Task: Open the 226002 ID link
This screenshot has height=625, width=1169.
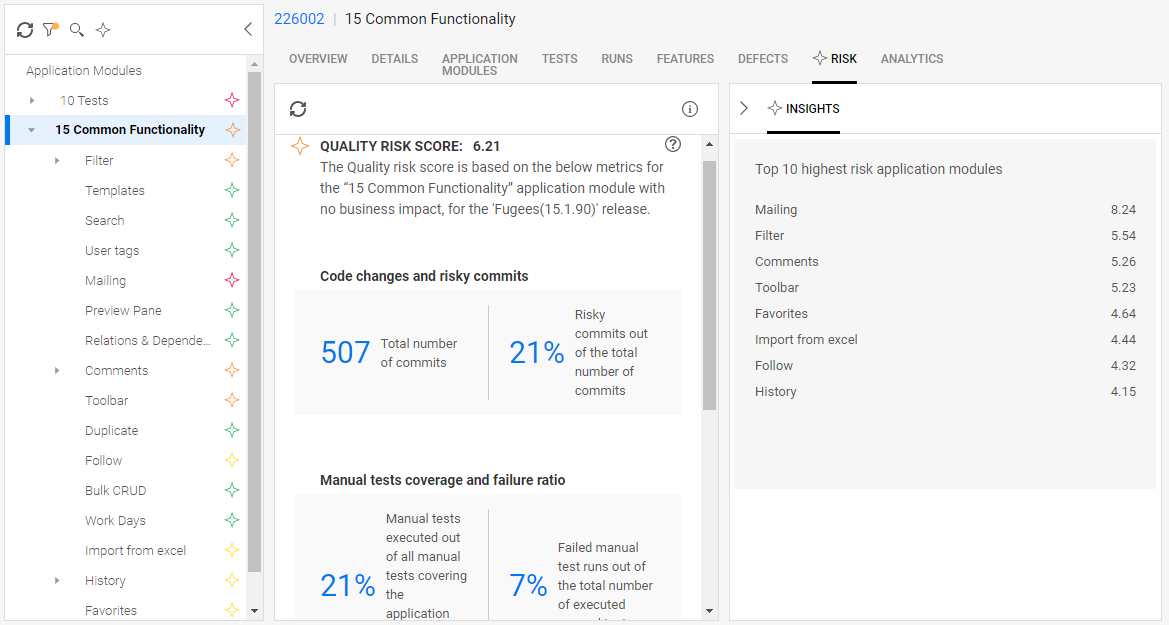Action: click(299, 19)
